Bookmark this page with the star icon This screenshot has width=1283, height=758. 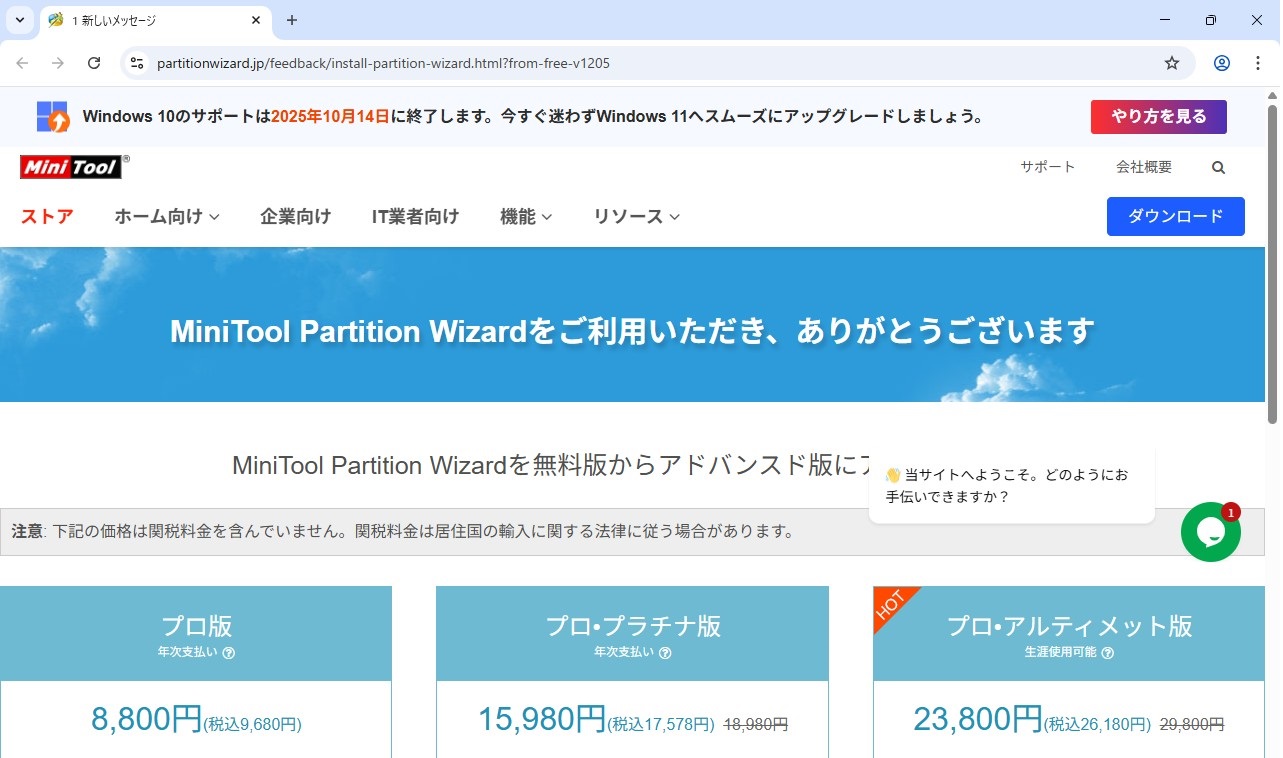(1172, 63)
